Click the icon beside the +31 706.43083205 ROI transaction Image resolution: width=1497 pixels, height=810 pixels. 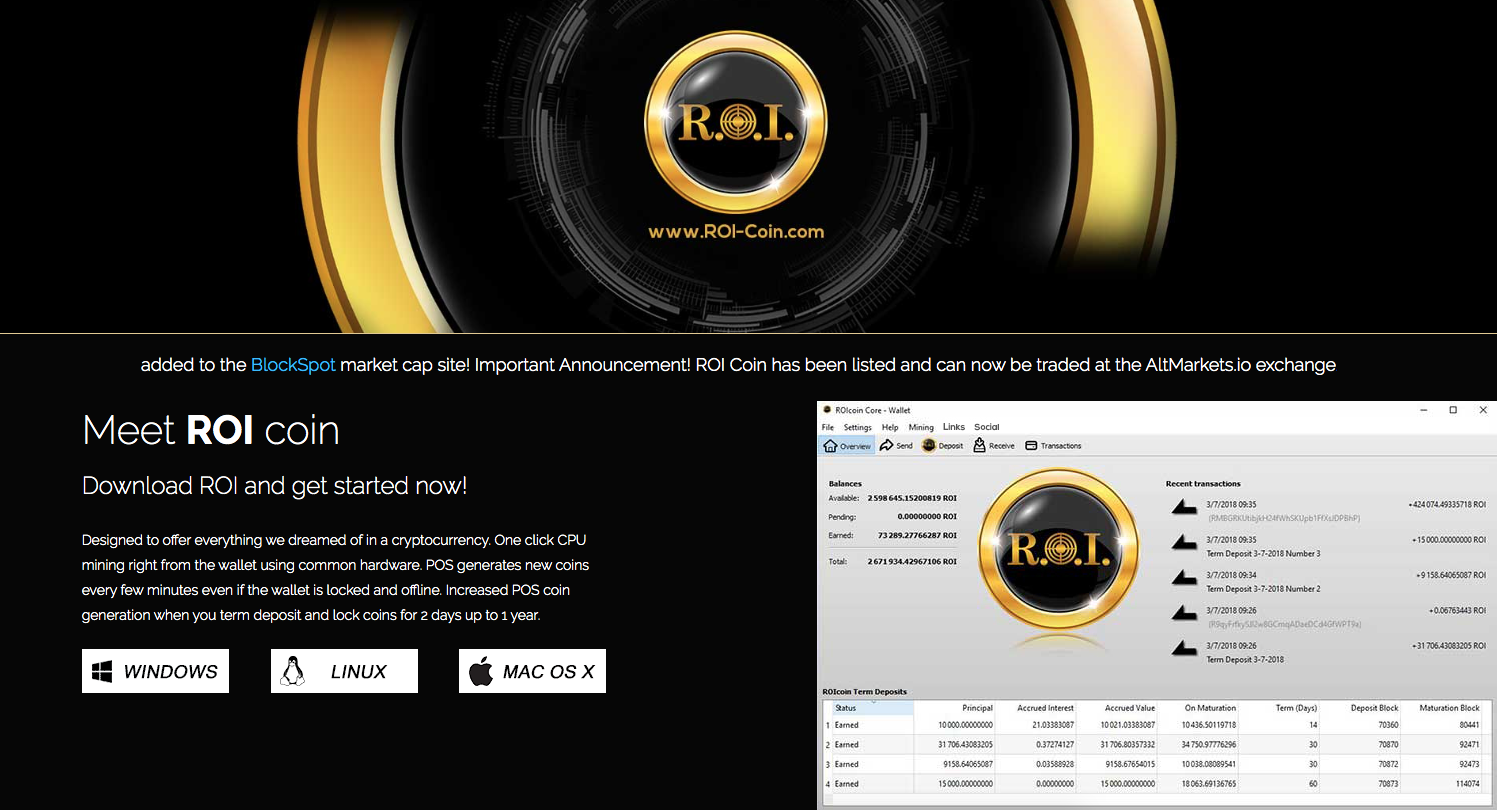[1185, 649]
